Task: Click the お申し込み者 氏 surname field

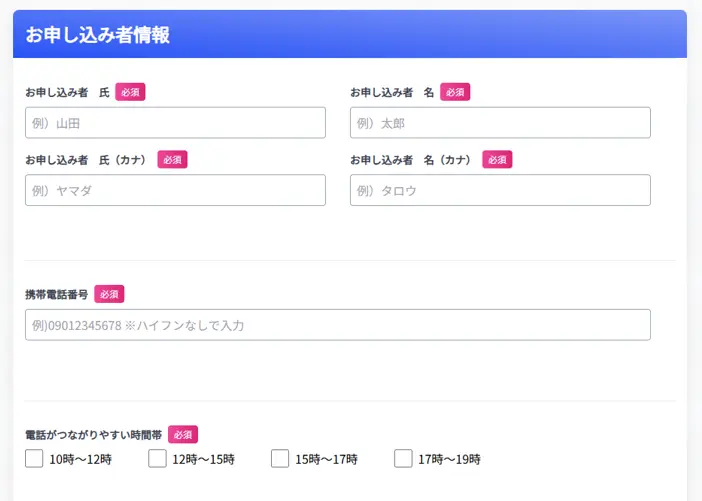Action: click(175, 123)
